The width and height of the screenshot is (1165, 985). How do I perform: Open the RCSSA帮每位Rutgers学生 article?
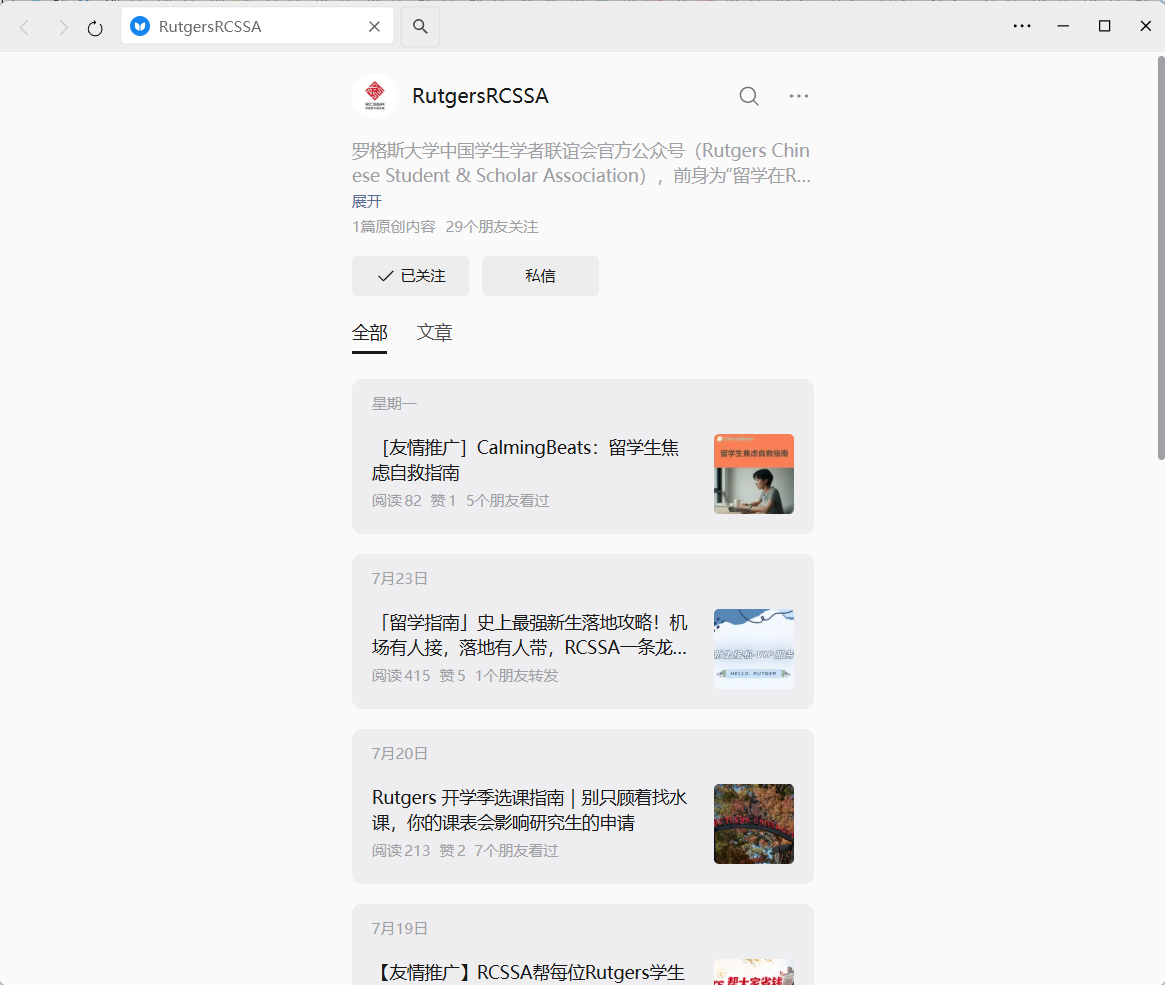[x=528, y=972]
